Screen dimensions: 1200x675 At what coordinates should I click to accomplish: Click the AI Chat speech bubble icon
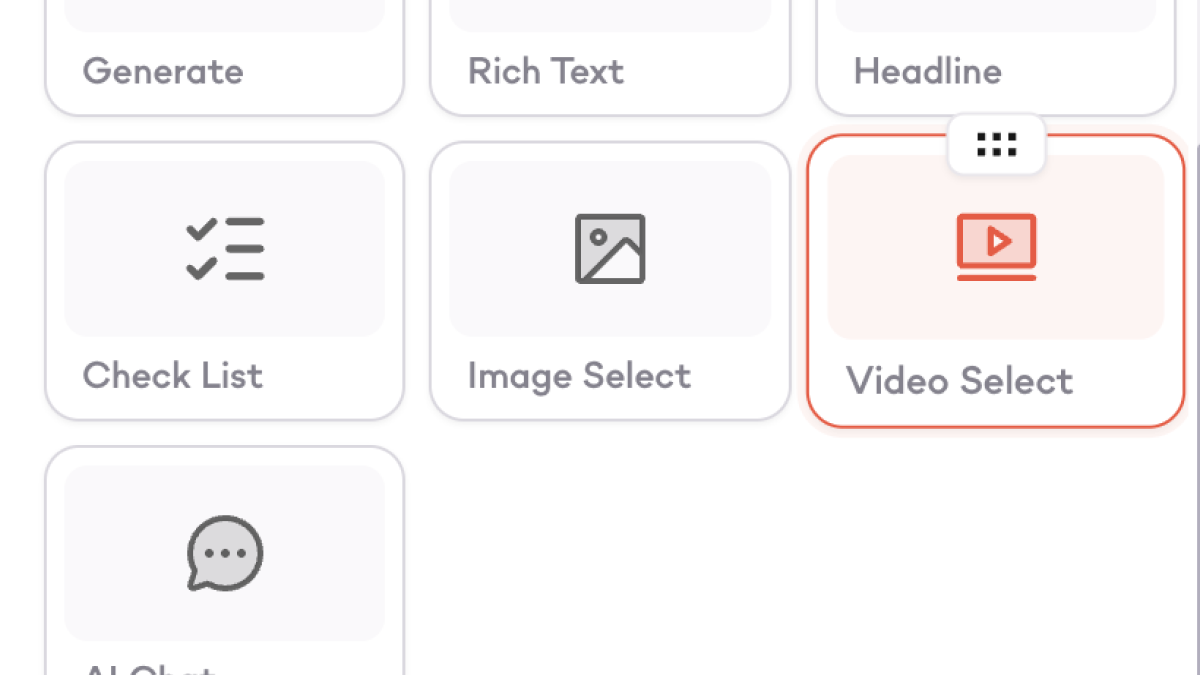coord(225,553)
